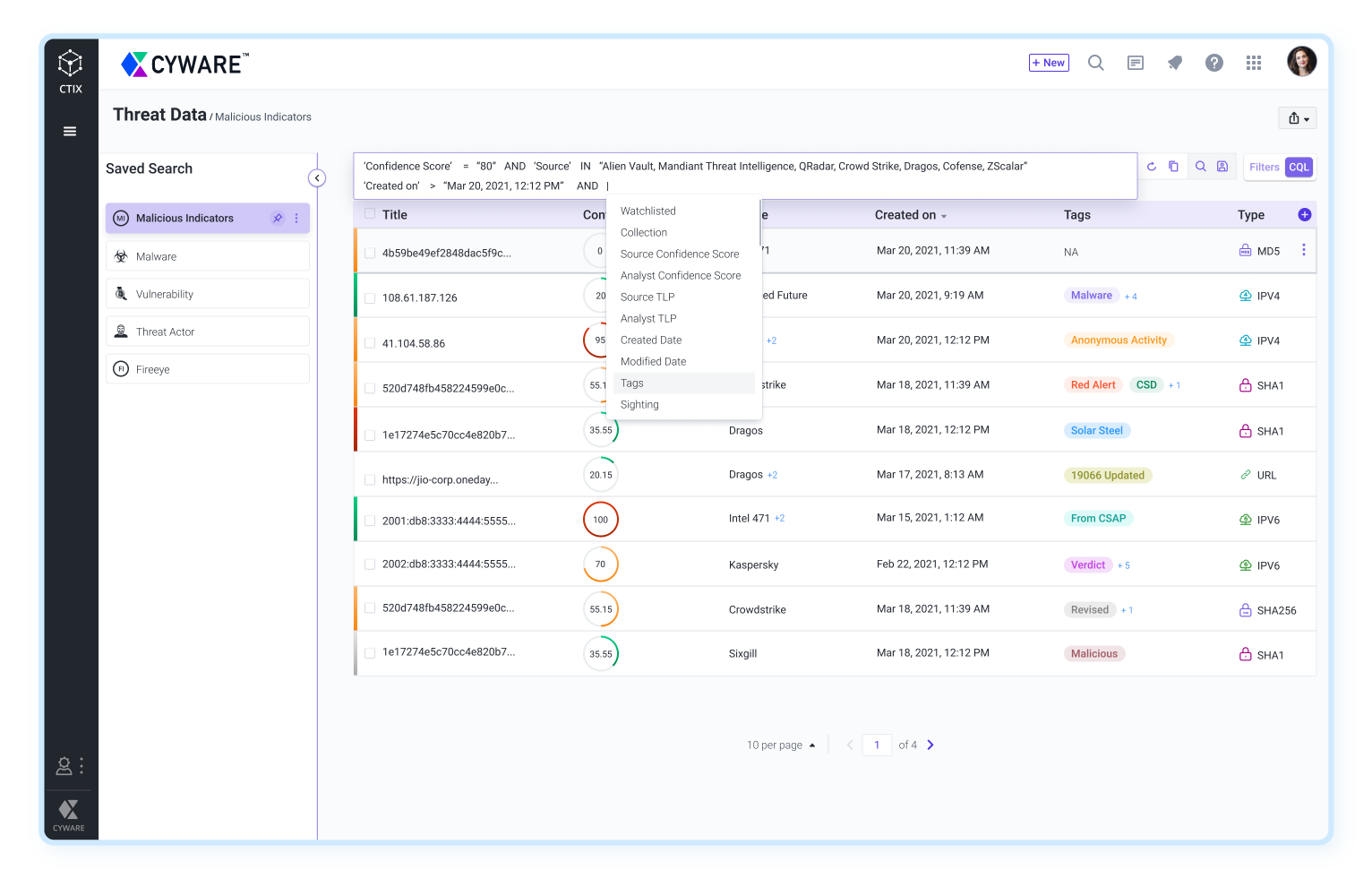The width and height of the screenshot is (1372, 879).
Task: Click the URL link type icon
Action: point(1246,475)
